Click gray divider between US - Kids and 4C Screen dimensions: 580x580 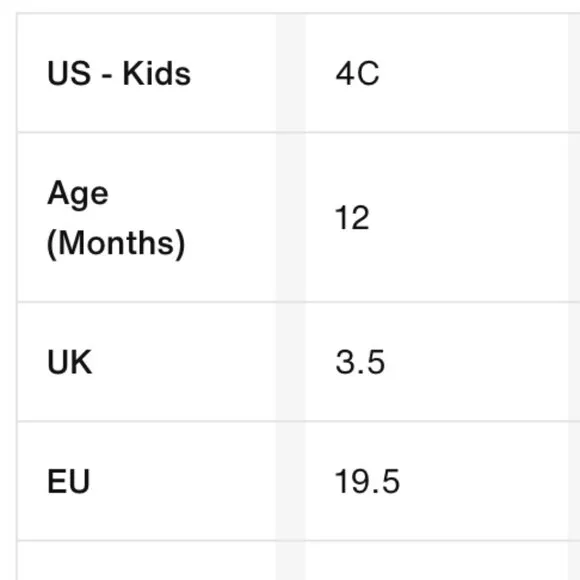coord(291,72)
